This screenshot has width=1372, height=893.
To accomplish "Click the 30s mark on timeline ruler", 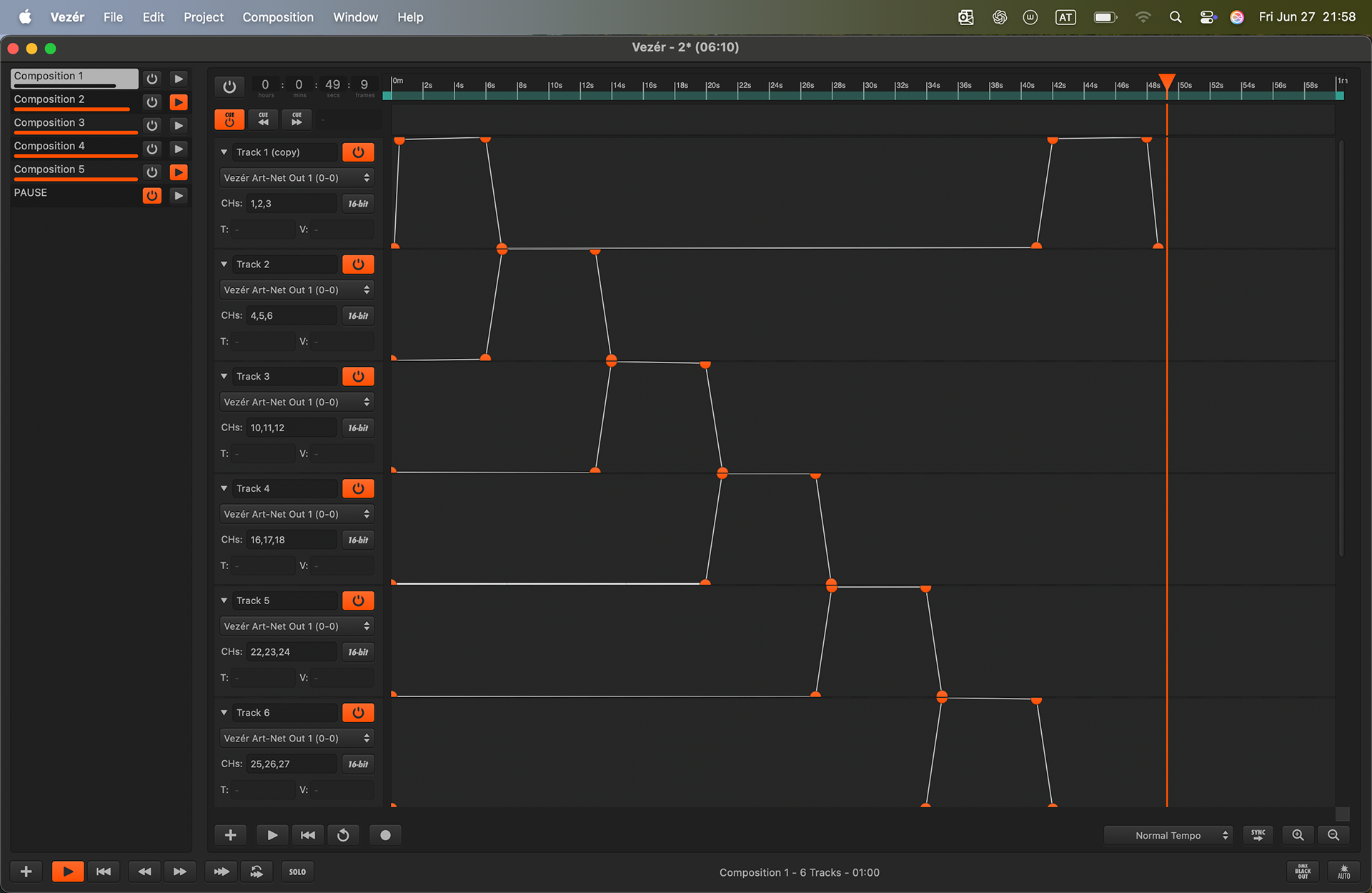I will [x=864, y=87].
